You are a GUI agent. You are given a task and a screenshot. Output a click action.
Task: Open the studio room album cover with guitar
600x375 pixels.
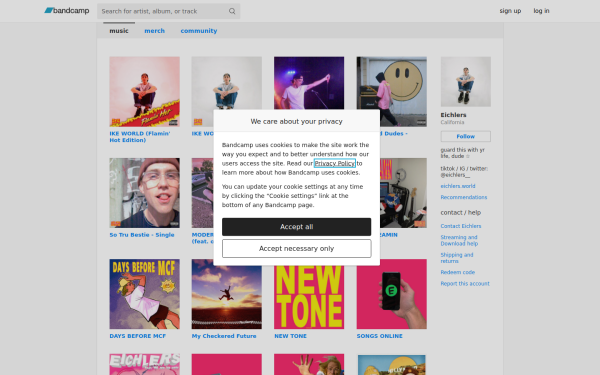pos(403,193)
